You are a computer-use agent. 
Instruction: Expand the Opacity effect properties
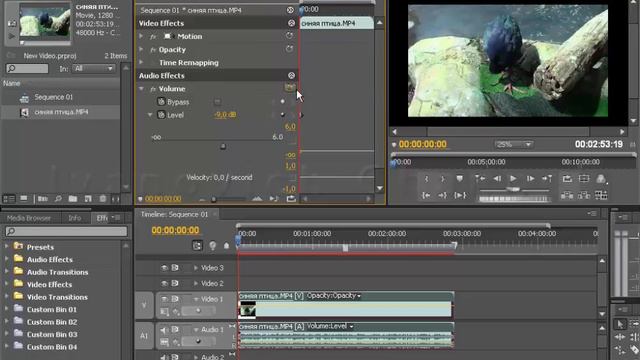click(x=141, y=49)
